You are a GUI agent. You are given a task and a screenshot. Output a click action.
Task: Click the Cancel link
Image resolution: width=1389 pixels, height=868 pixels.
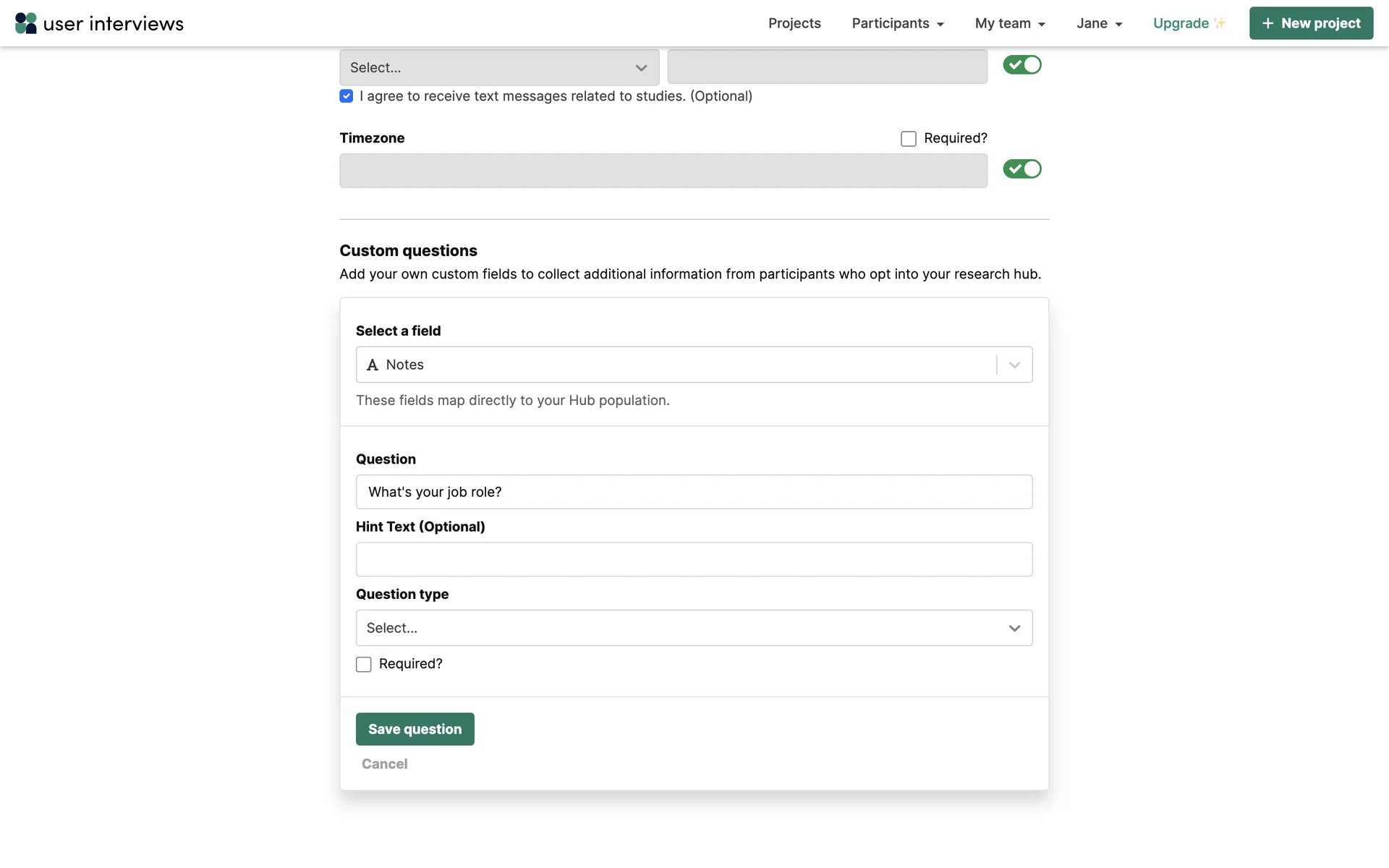click(384, 764)
